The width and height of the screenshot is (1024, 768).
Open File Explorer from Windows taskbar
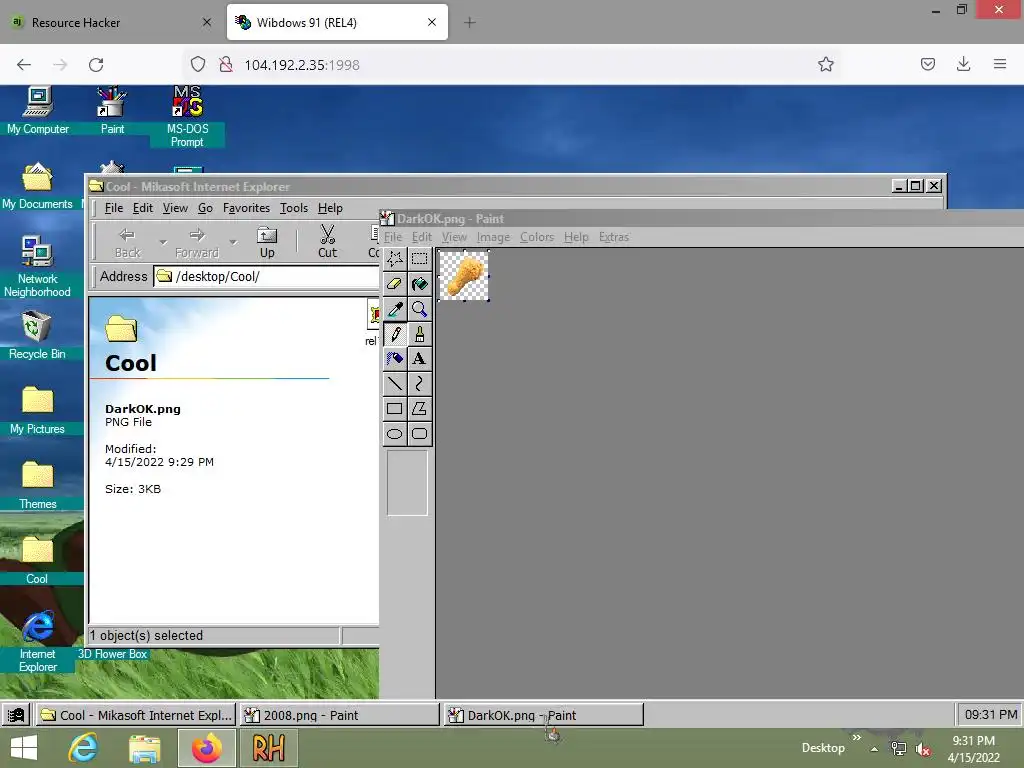(x=144, y=748)
